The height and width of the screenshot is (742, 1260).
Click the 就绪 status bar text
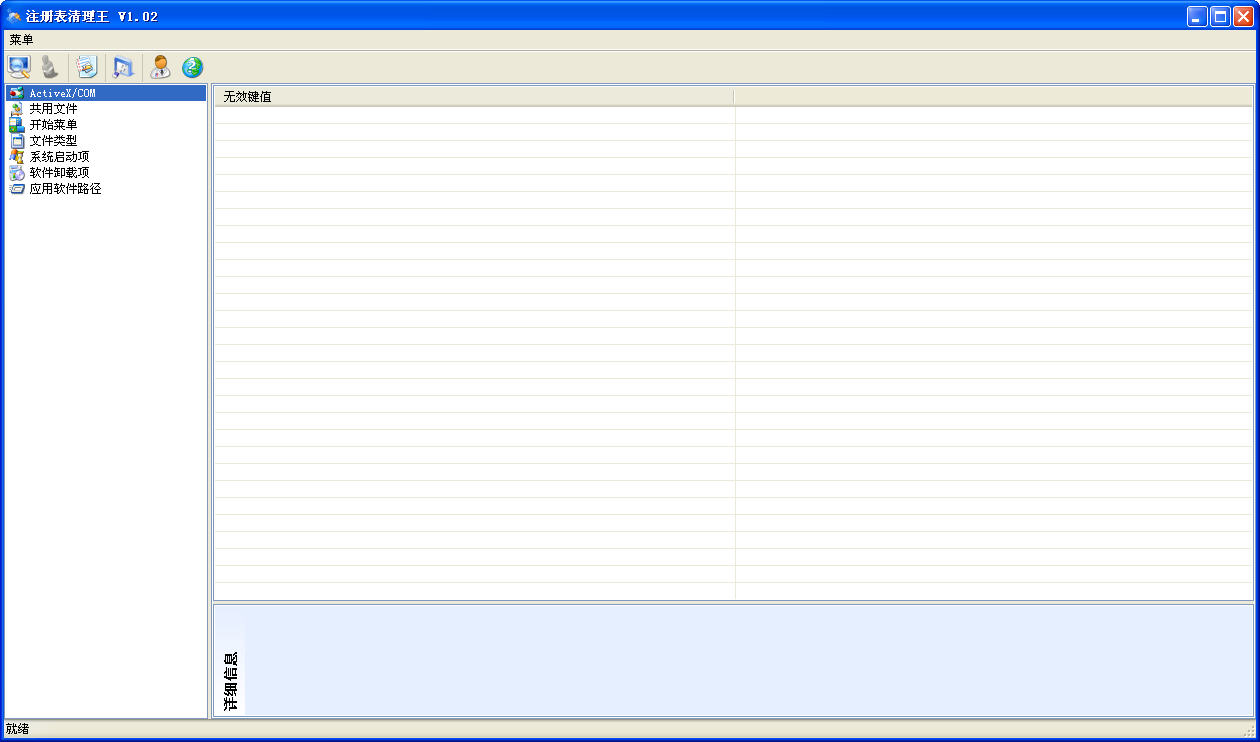pos(18,729)
